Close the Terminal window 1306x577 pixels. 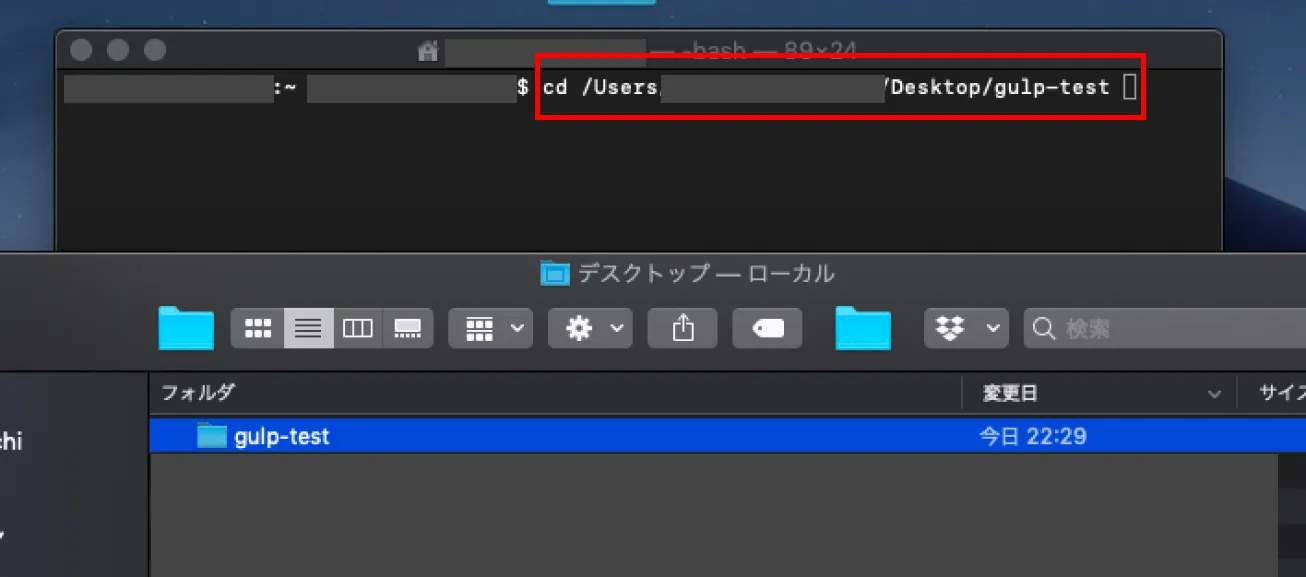[82, 50]
